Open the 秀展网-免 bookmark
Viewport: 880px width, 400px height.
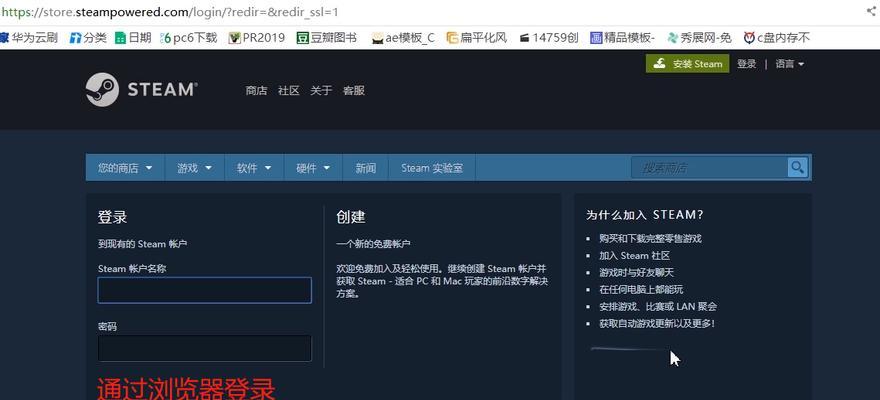pos(699,38)
